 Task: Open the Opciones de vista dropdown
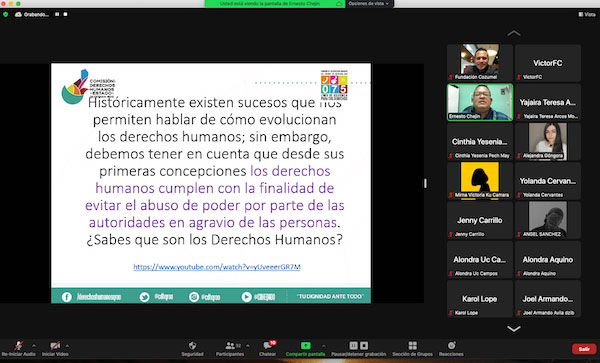tap(369, 3)
